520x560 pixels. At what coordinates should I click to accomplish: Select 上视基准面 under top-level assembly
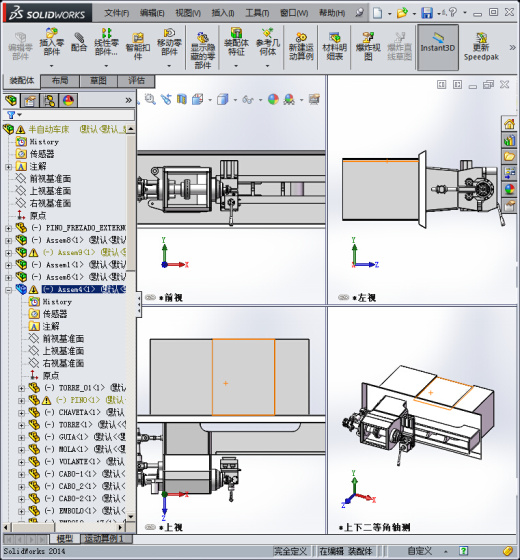(x=51, y=191)
